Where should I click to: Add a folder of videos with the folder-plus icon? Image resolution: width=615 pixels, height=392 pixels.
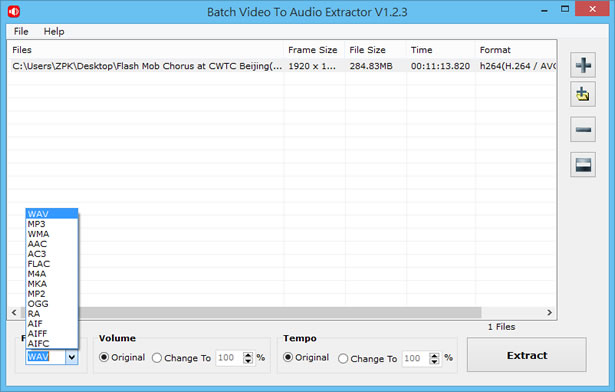point(583,94)
